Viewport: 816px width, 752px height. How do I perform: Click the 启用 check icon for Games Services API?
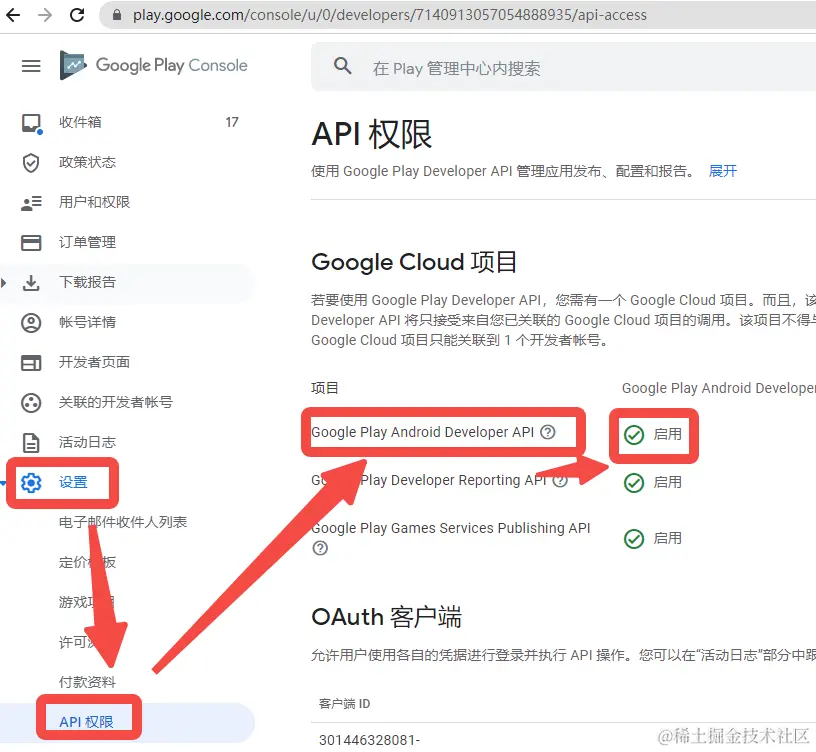tap(634, 539)
